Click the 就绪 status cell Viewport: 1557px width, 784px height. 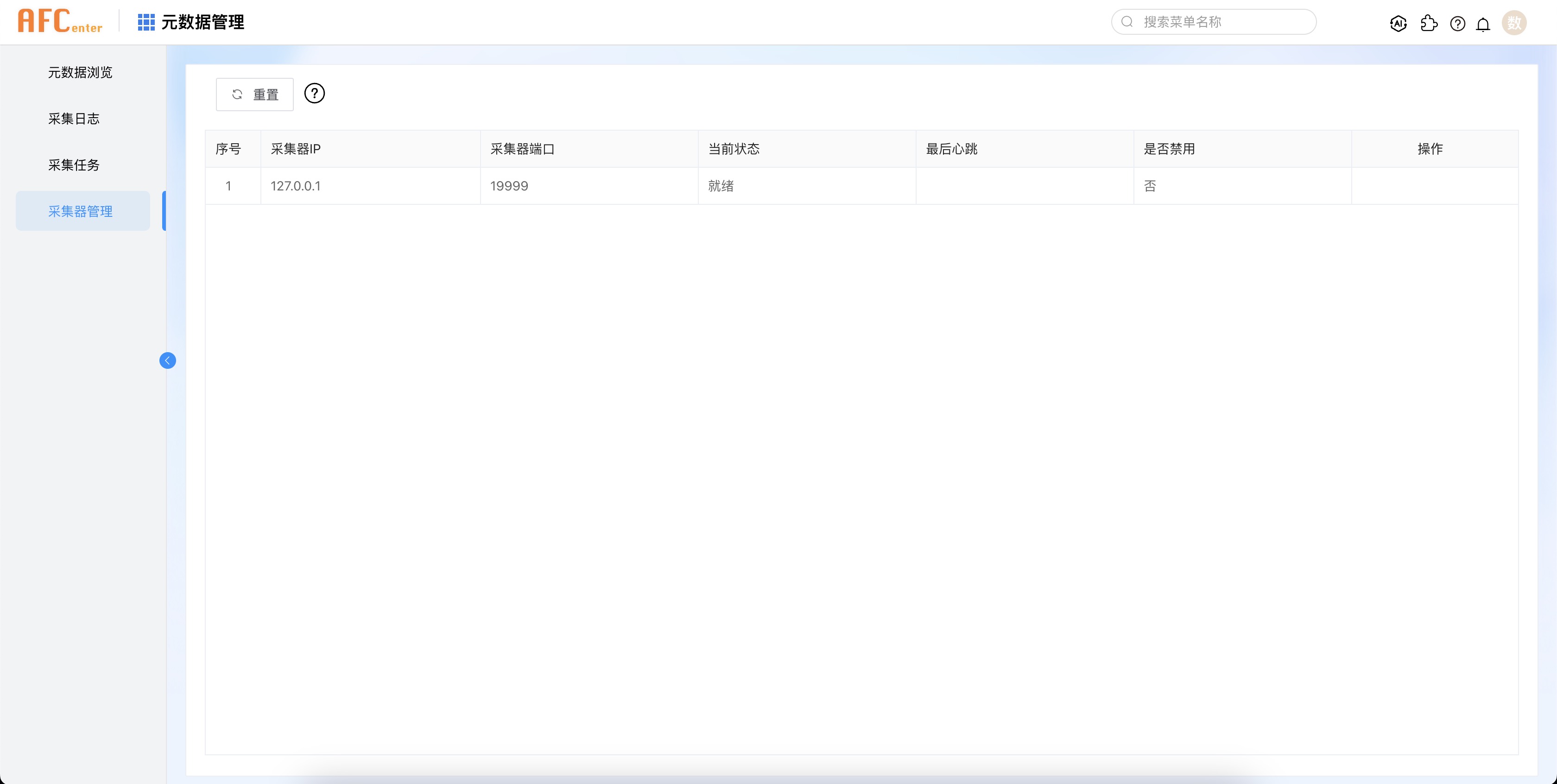click(x=721, y=186)
